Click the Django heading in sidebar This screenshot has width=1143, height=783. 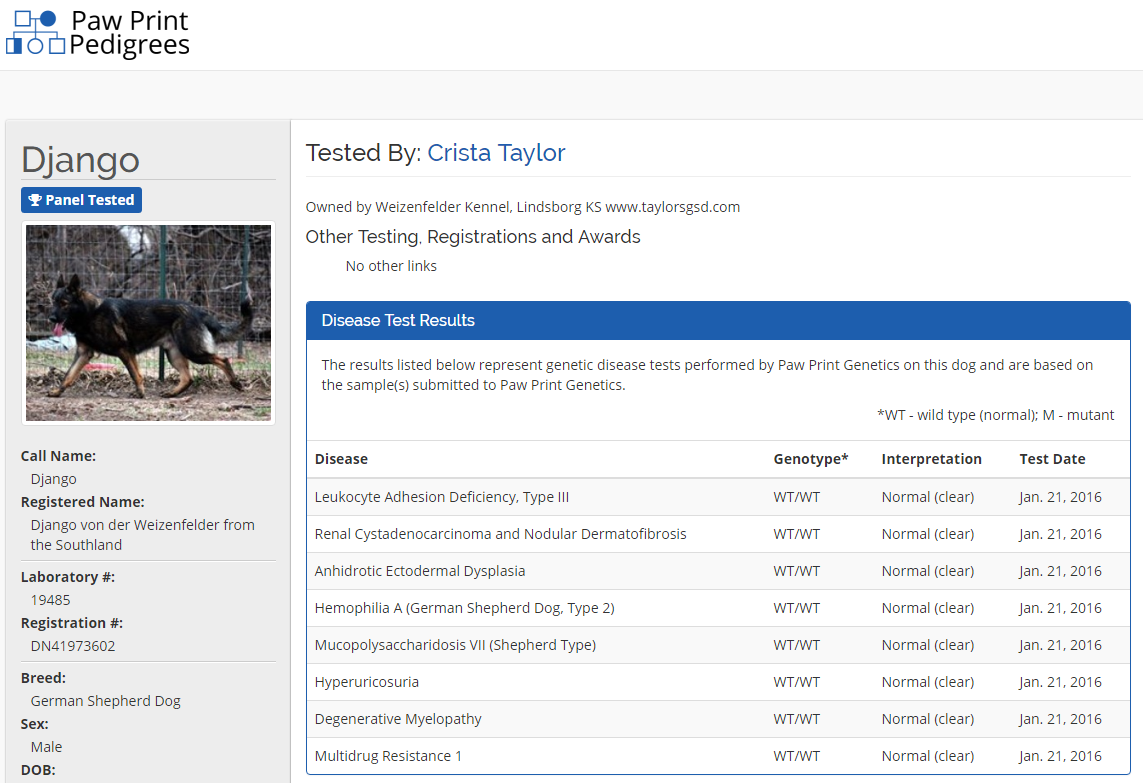[x=80, y=160]
